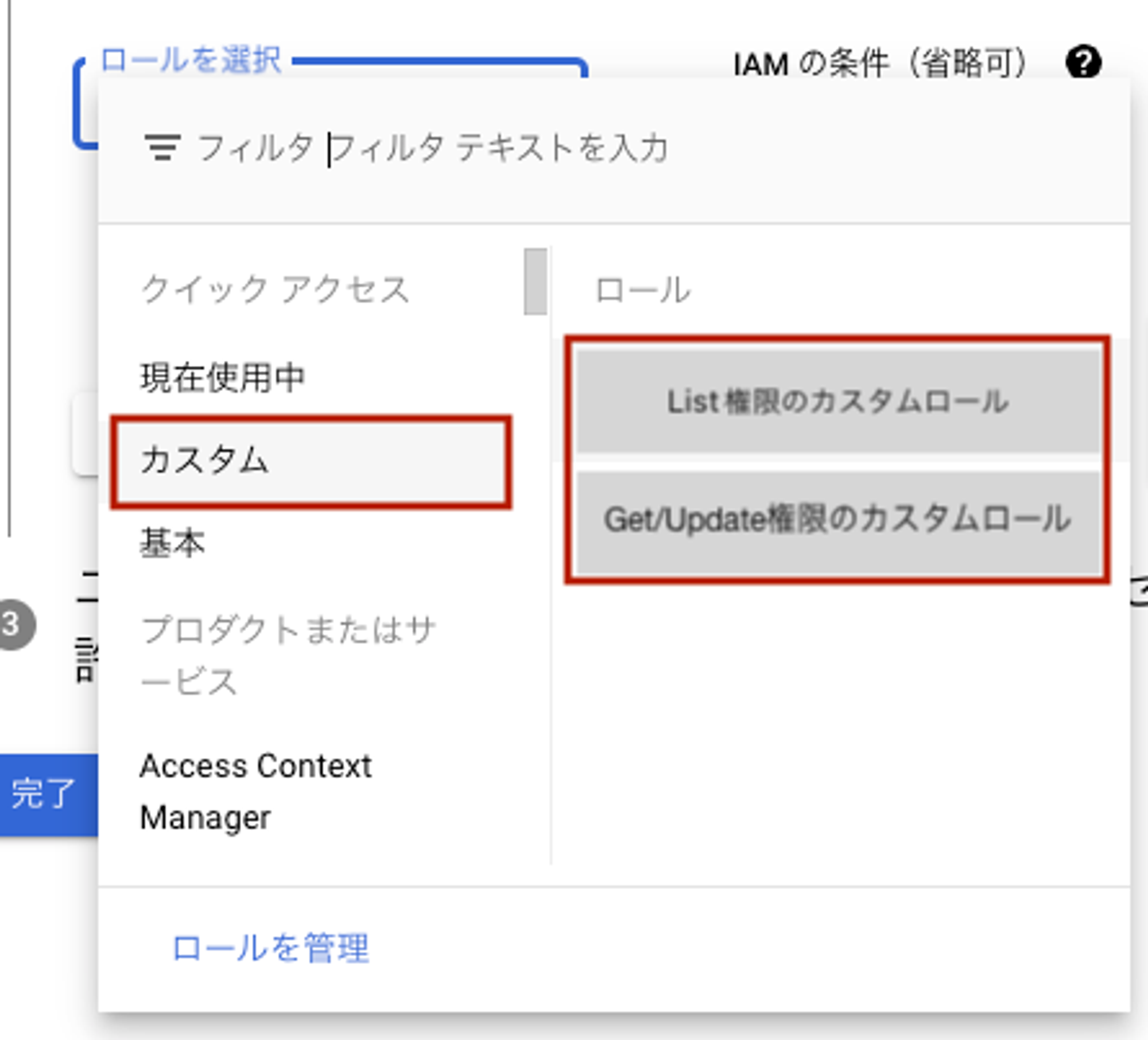
Task: Select the 基本 category
Action: (x=172, y=543)
